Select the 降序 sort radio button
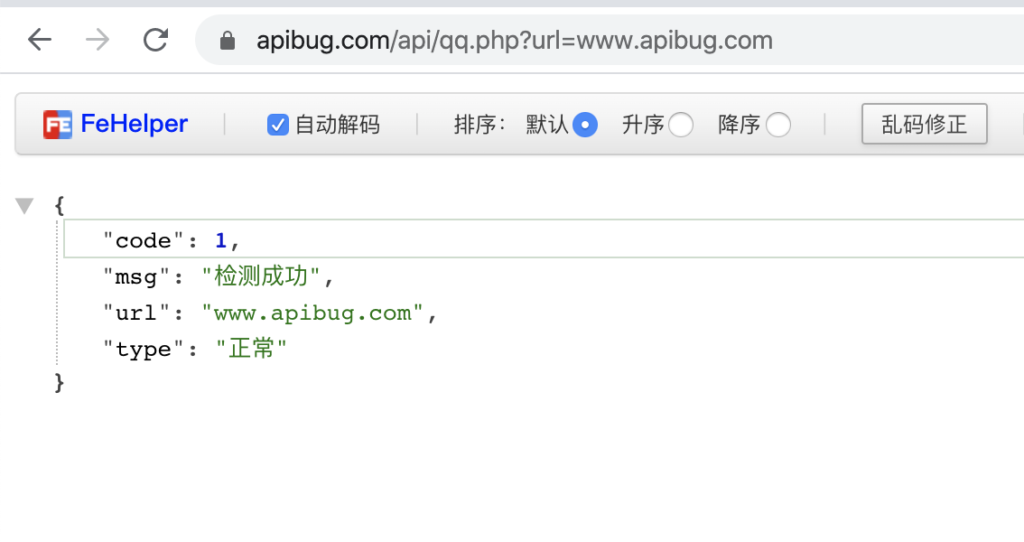The width and height of the screenshot is (1024, 542). (x=778, y=125)
